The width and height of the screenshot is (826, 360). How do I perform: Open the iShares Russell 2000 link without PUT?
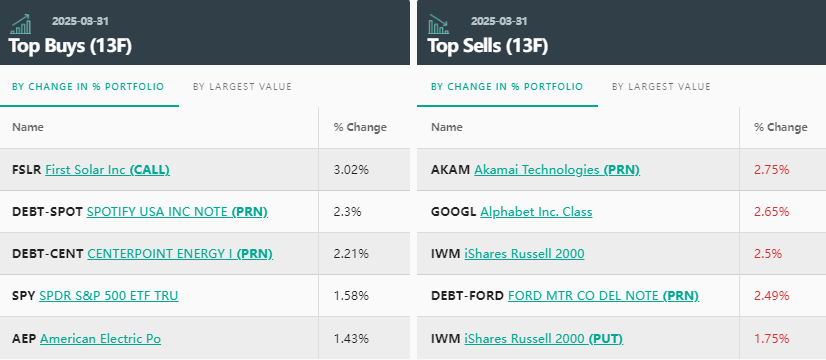pos(524,254)
